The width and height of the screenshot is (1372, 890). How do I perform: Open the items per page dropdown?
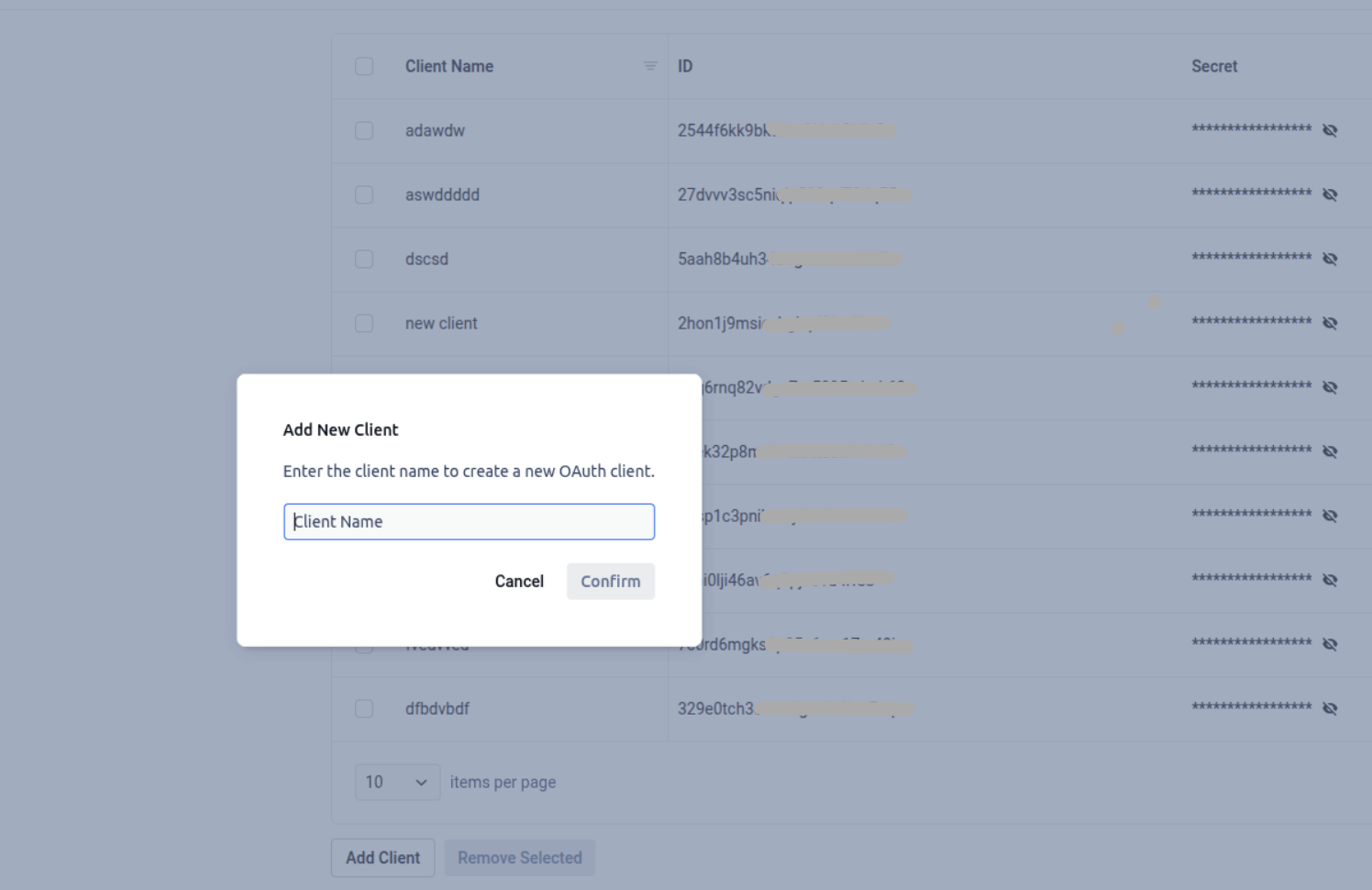[x=397, y=782]
